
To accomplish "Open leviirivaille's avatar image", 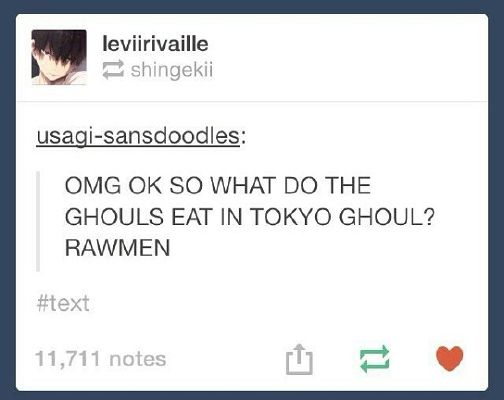I will click(59, 57).
